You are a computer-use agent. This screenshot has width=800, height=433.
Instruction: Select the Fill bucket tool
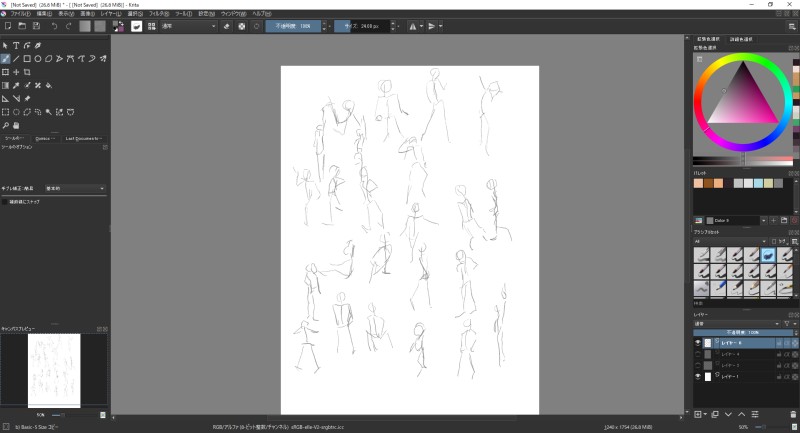[49, 85]
